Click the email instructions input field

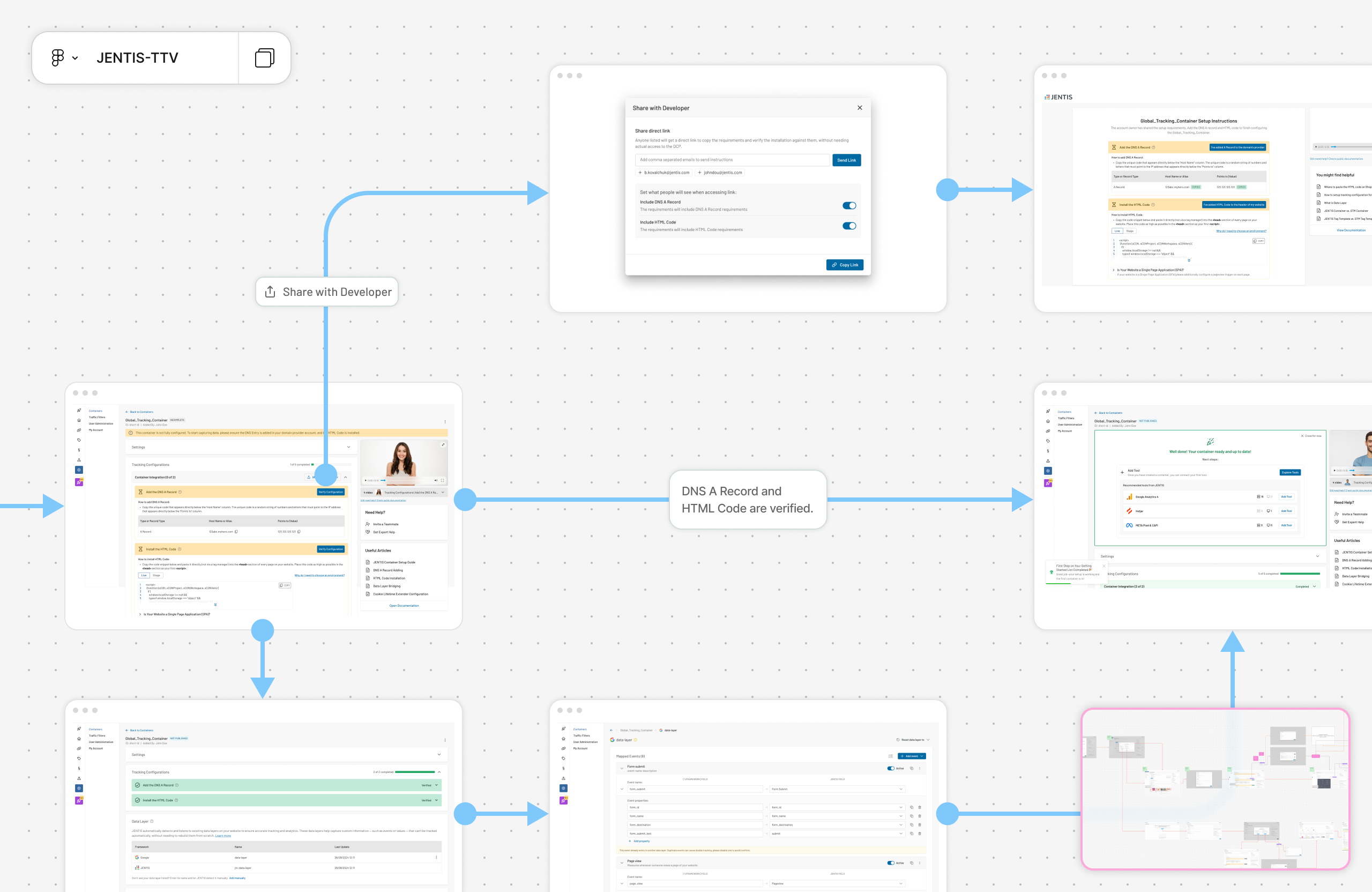tap(732, 160)
